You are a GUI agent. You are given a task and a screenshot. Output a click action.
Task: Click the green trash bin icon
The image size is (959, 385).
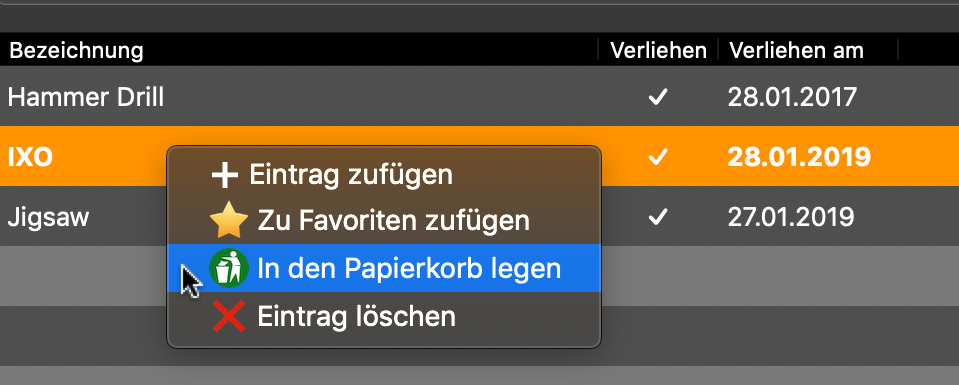229,268
